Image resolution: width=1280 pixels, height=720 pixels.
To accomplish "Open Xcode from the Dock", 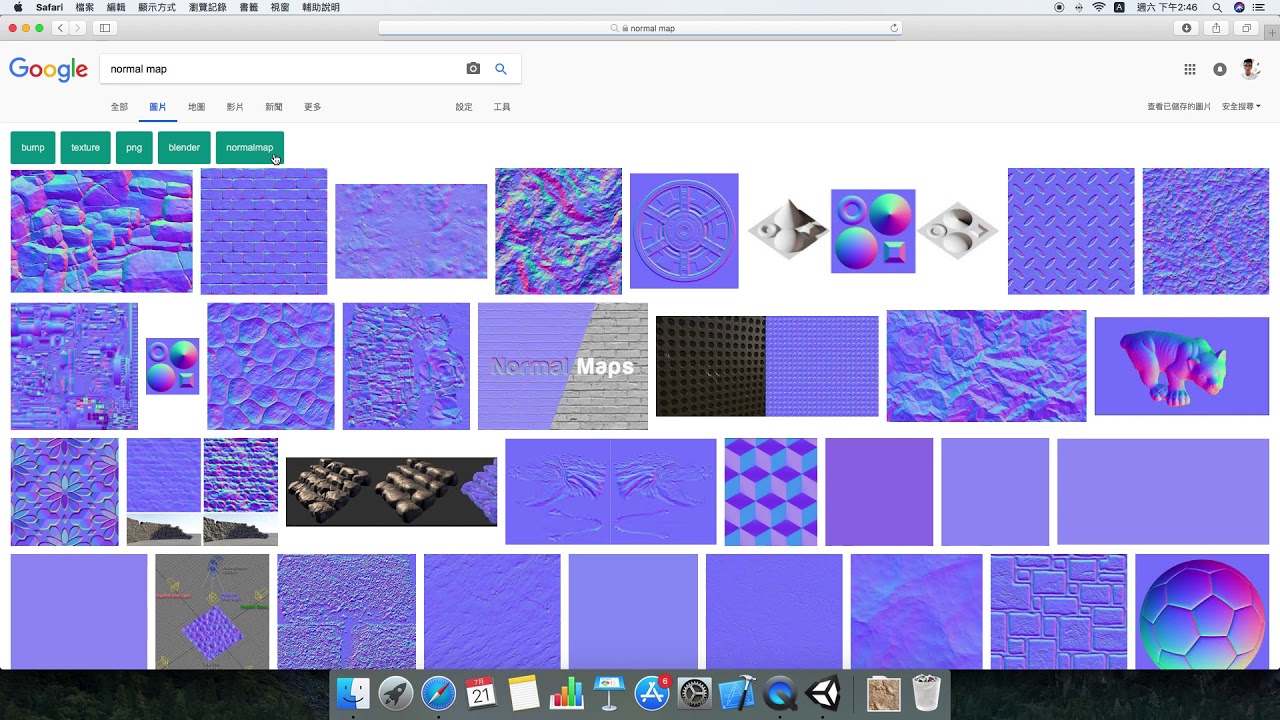I will coord(738,693).
